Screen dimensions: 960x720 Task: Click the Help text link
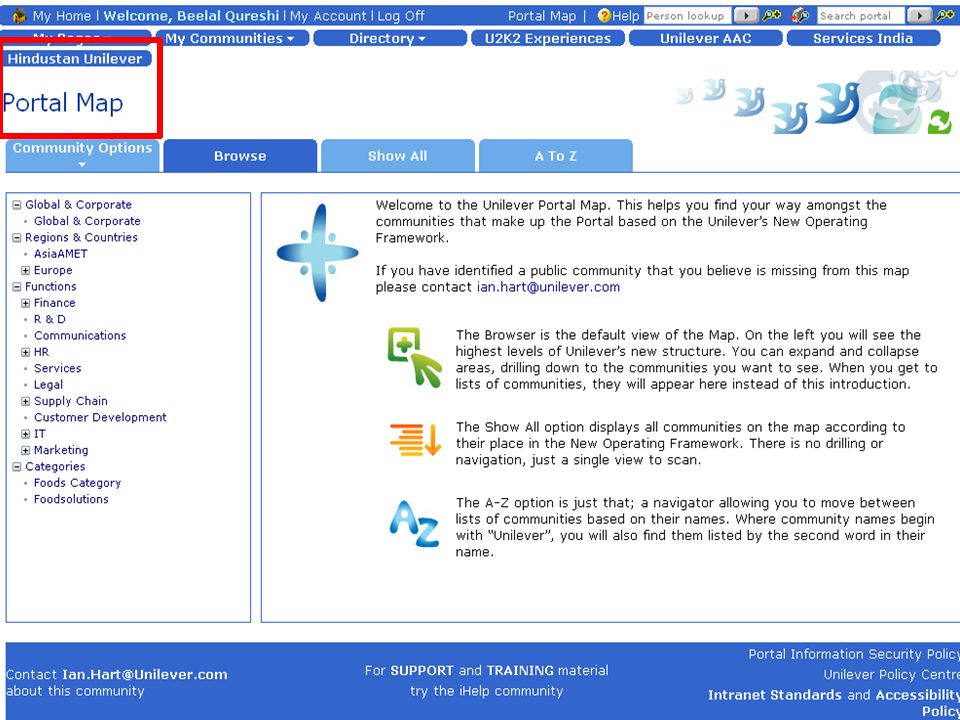tap(626, 16)
